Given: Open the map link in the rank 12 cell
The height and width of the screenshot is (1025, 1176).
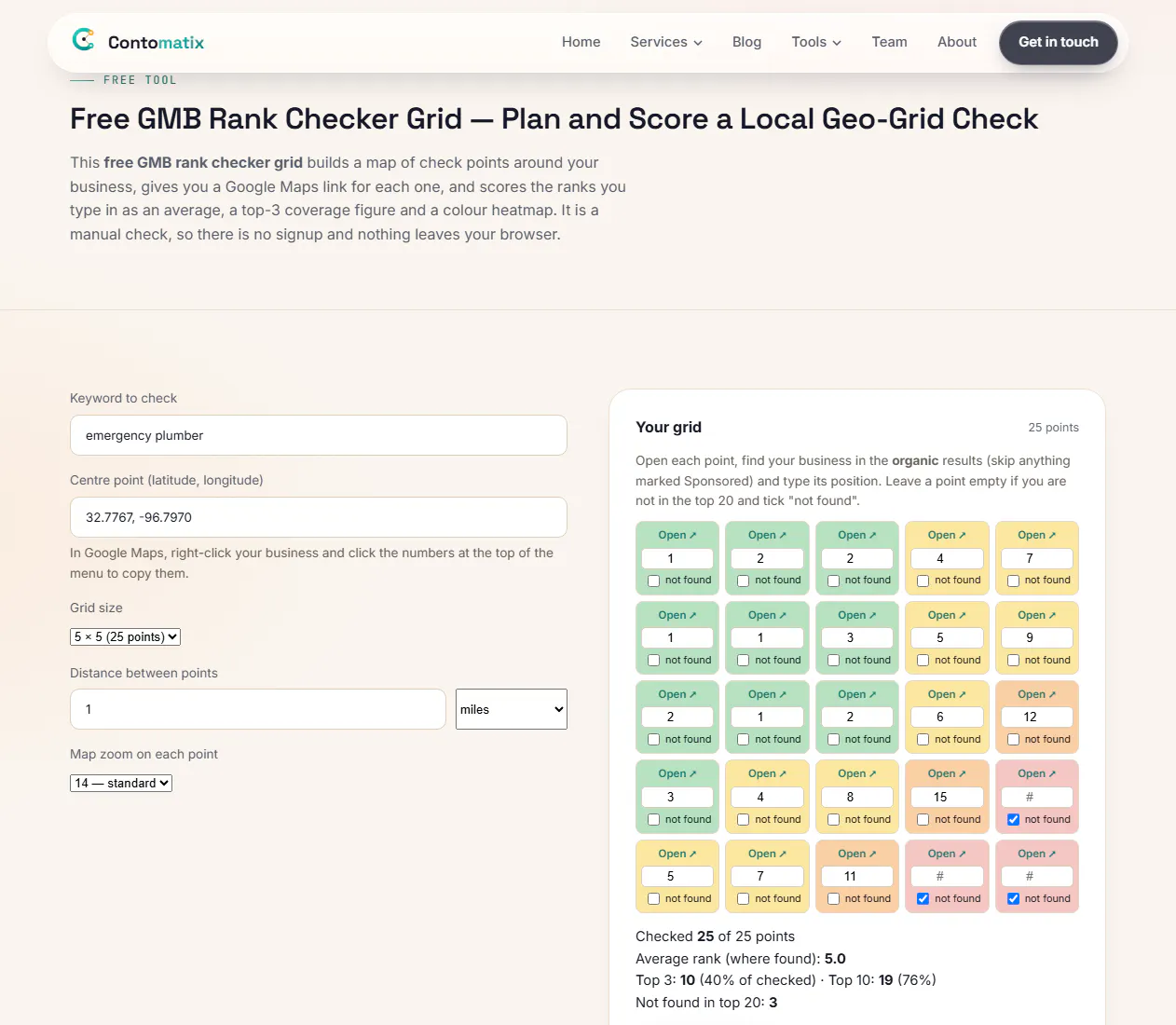Looking at the screenshot, I should click(1036, 694).
